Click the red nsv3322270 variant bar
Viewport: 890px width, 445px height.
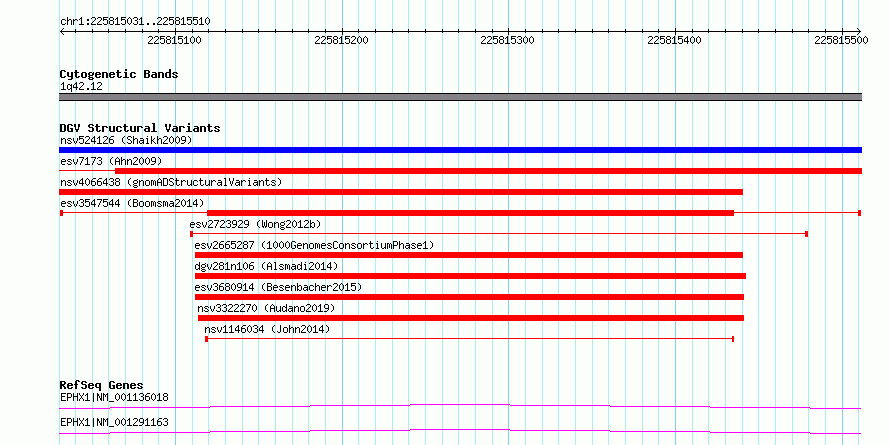[x=471, y=318]
